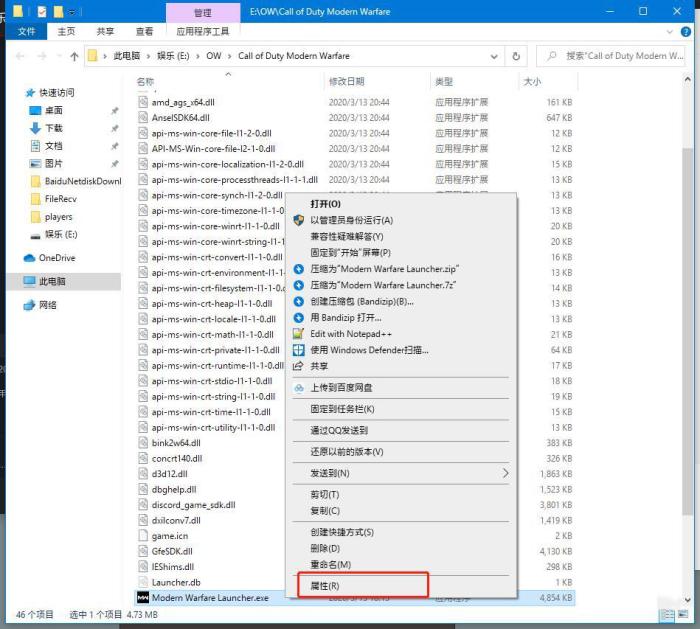Click the 桌面 desktop icon in quick access
700x629 pixels.
(35, 111)
